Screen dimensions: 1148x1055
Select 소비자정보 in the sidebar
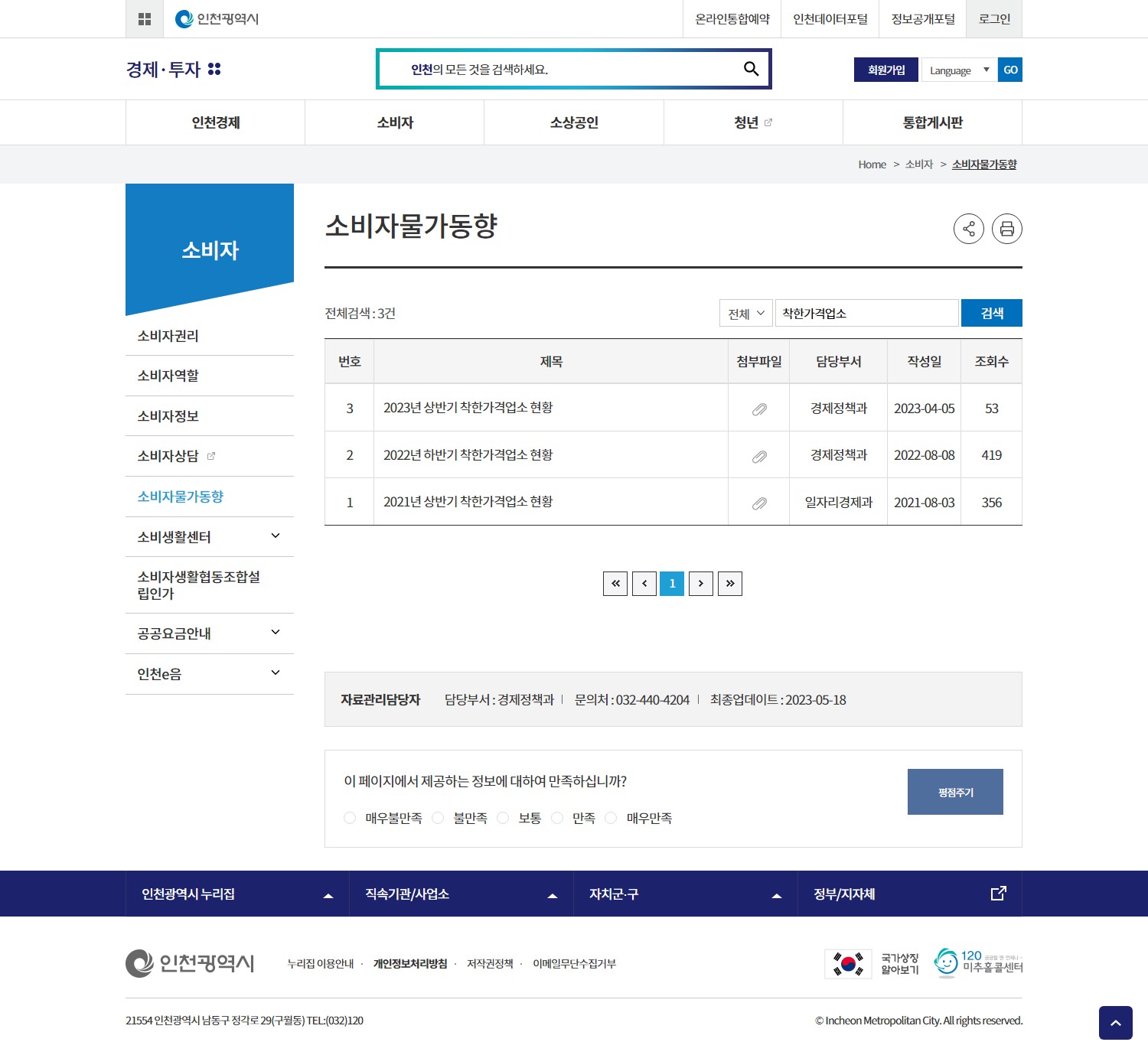[x=210, y=416]
